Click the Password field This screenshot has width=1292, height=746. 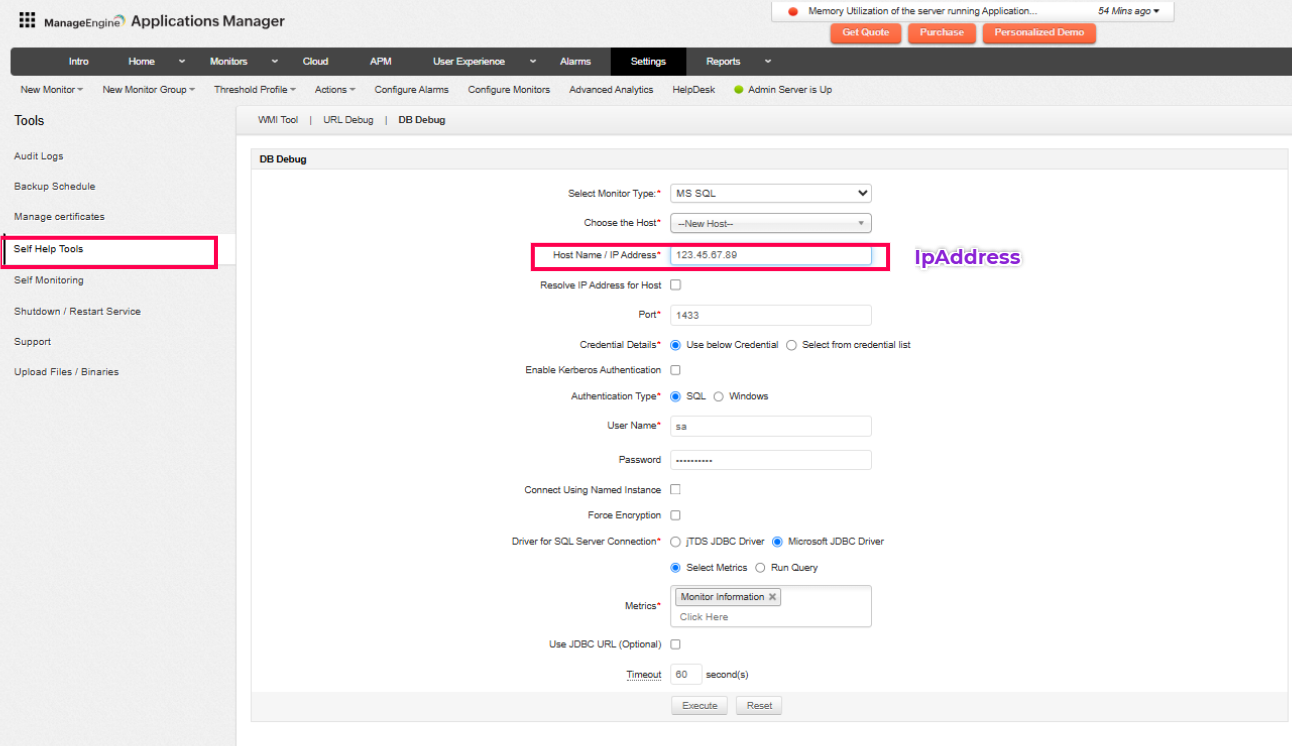pyautogui.click(x=771, y=460)
